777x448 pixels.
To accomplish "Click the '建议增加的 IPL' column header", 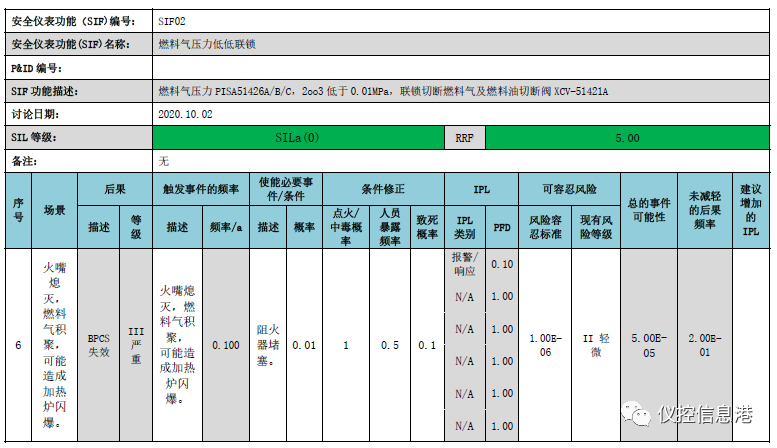I will 751,211.
